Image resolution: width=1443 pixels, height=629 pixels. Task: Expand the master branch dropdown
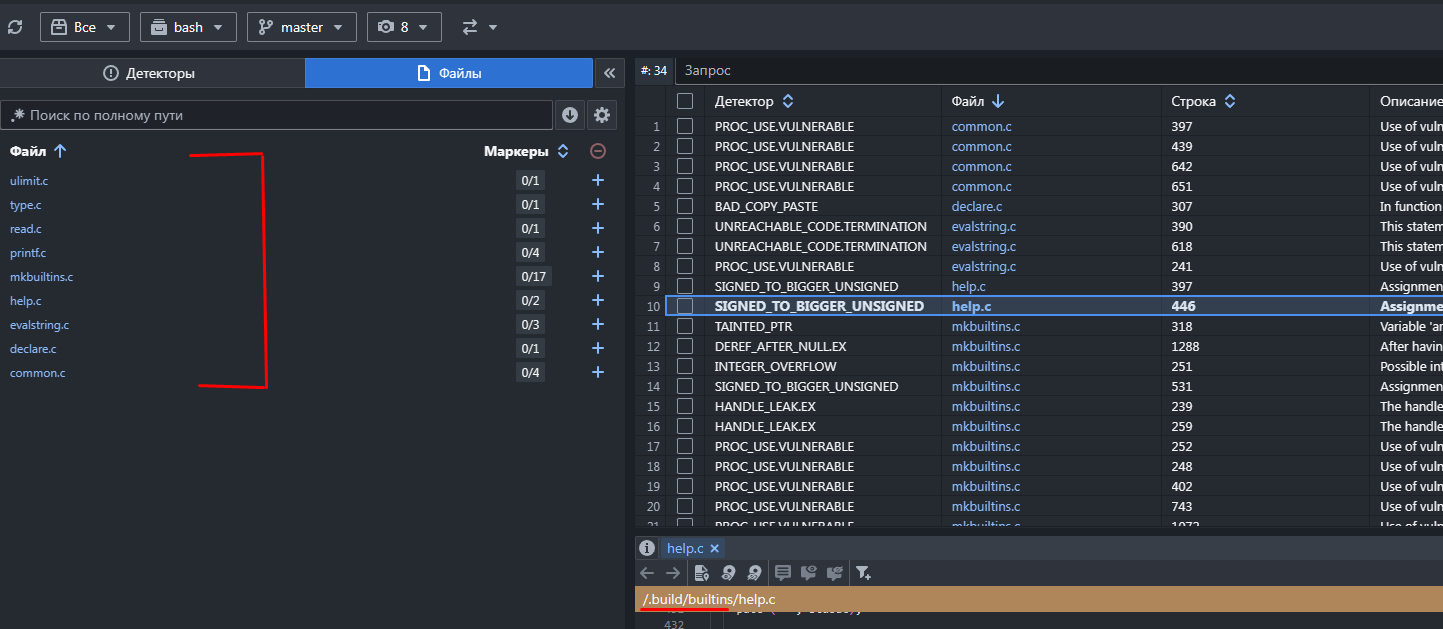click(x=301, y=27)
